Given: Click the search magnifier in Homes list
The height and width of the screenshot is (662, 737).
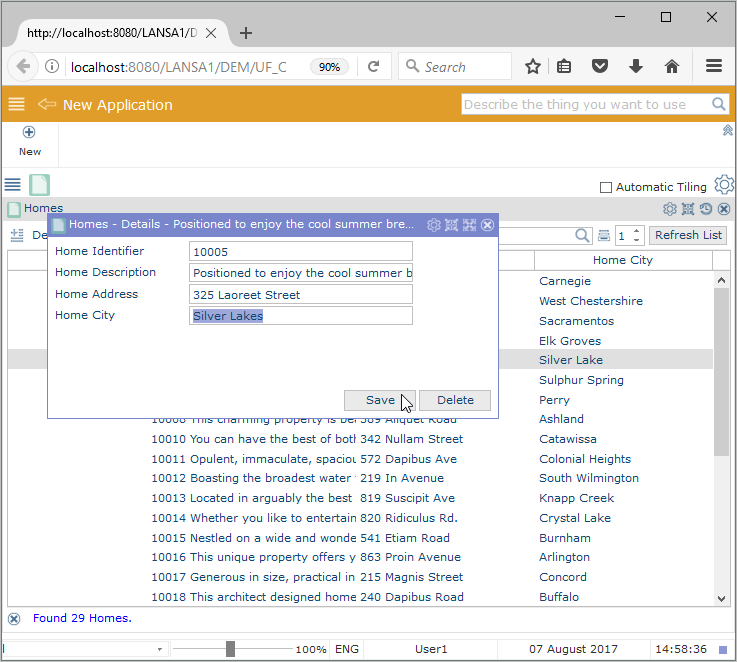Looking at the screenshot, I should pyautogui.click(x=583, y=236).
